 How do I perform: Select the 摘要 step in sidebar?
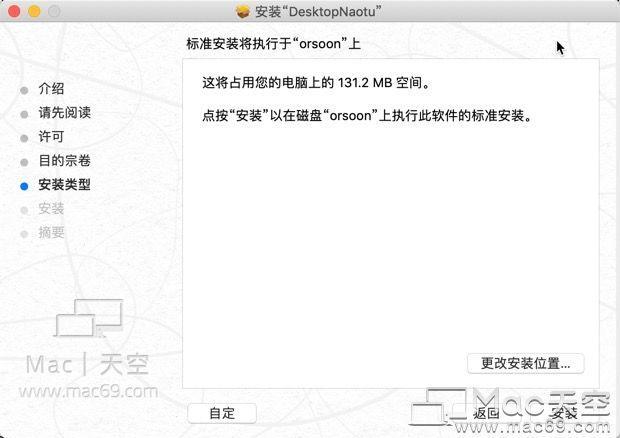(x=51, y=233)
